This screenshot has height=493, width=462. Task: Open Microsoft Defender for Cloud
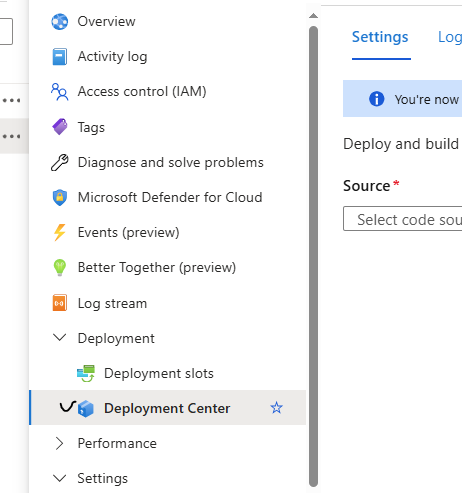point(170,197)
